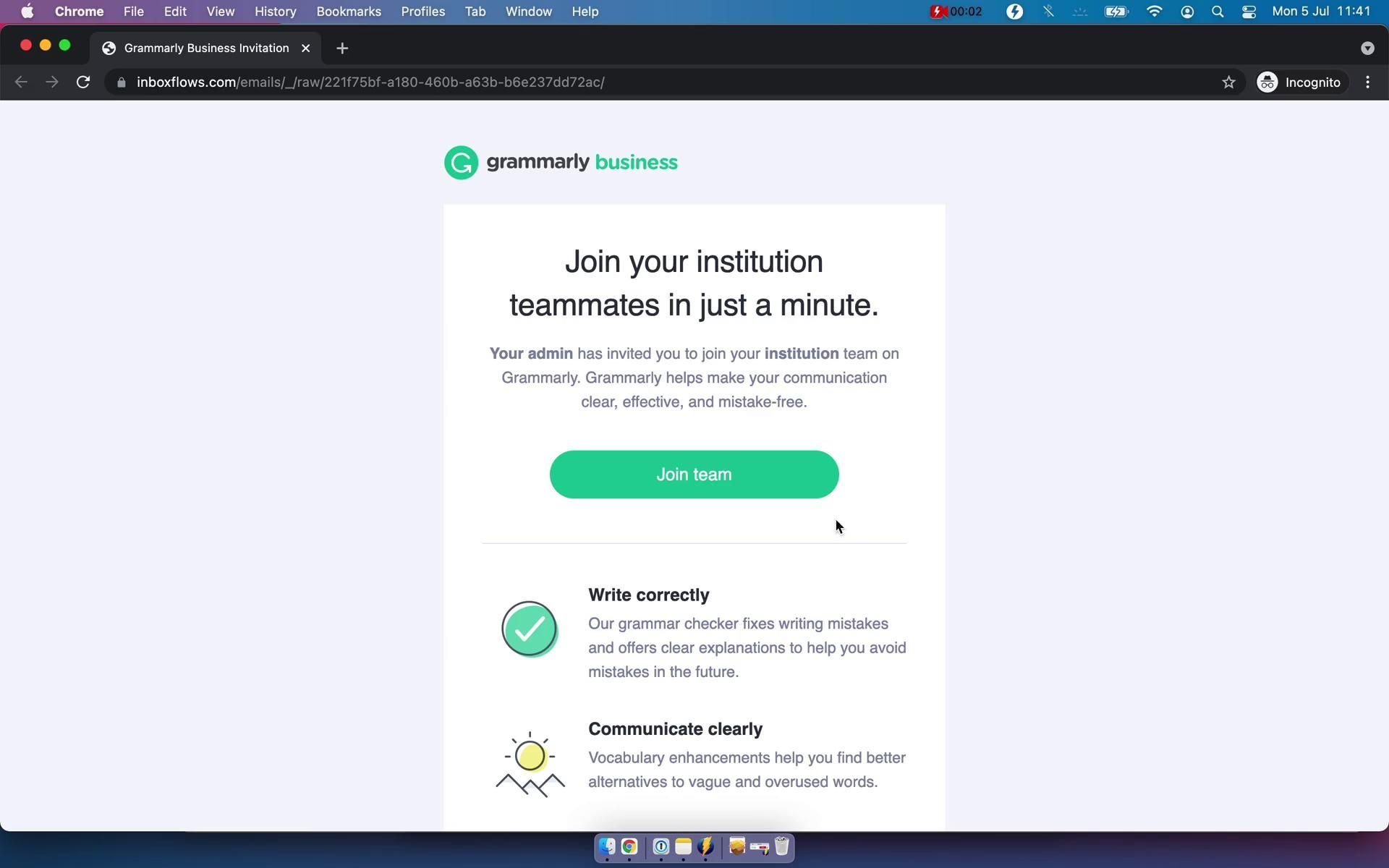
Task: Click the Incognito profile indicator
Action: (x=1299, y=82)
